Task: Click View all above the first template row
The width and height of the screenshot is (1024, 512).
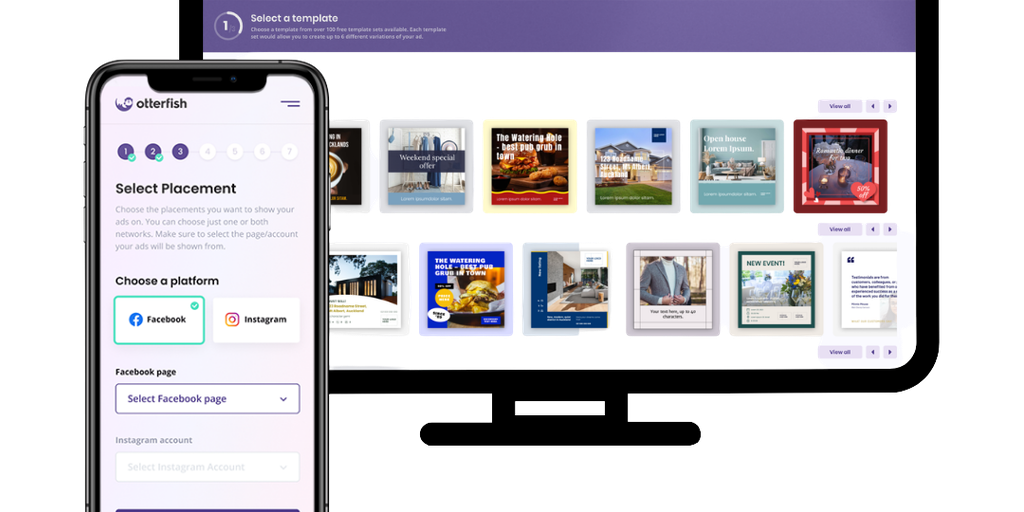Action: click(838, 106)
